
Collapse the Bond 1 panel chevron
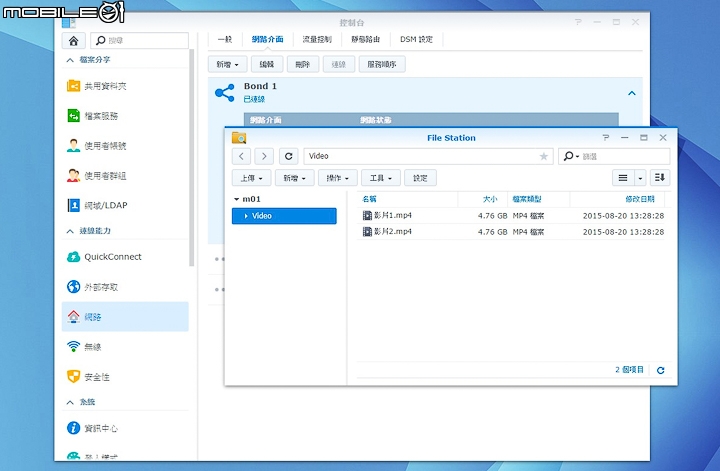pyautogui.click(x=632, y=93)
